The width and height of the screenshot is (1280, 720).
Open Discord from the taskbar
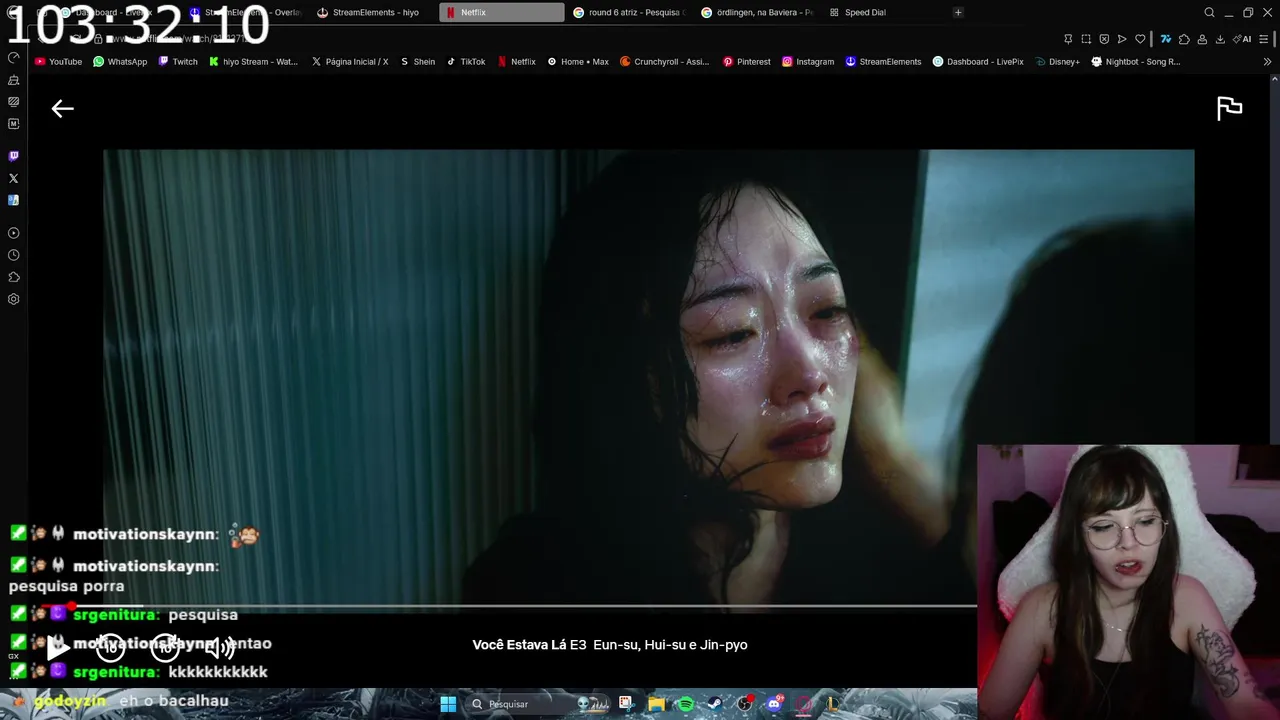pos(775,704)
